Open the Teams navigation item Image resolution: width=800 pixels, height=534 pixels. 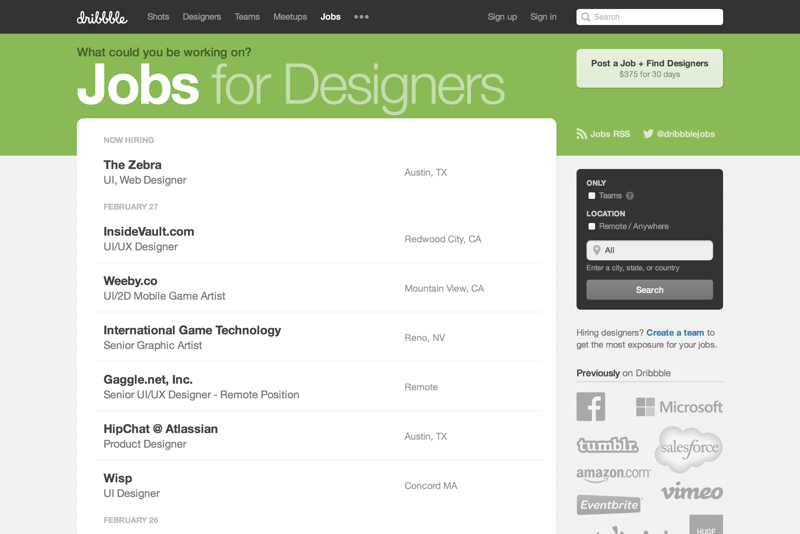click(x=247, y=17)
